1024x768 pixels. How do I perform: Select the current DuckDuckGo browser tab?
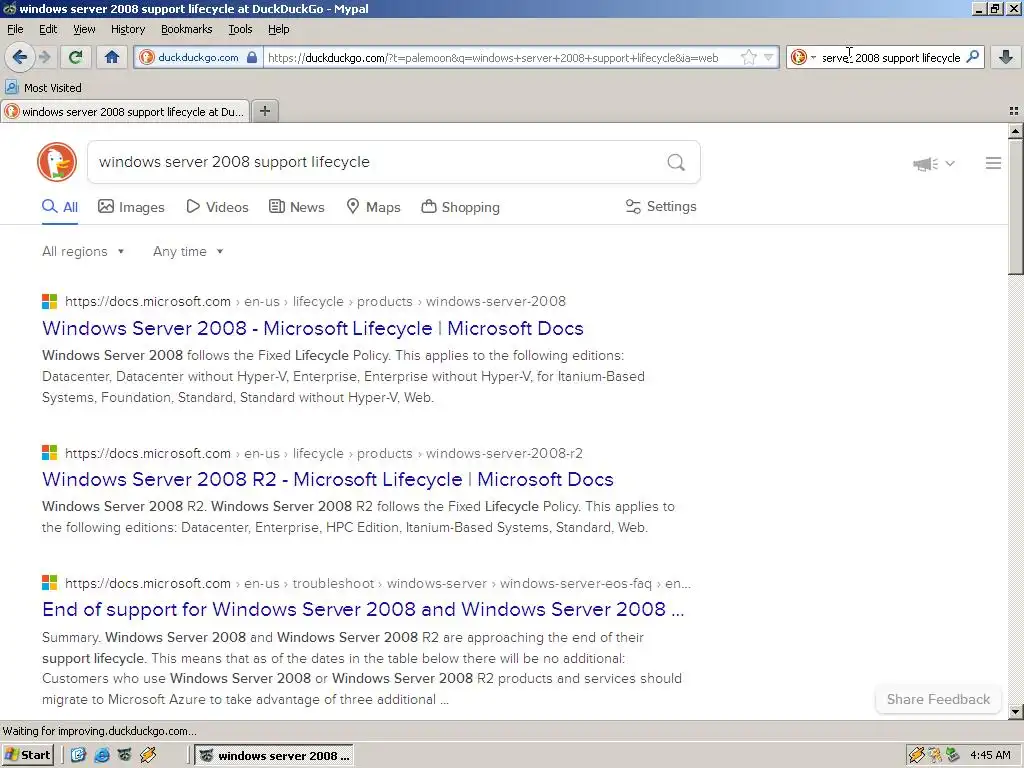(x=125, y=112)
